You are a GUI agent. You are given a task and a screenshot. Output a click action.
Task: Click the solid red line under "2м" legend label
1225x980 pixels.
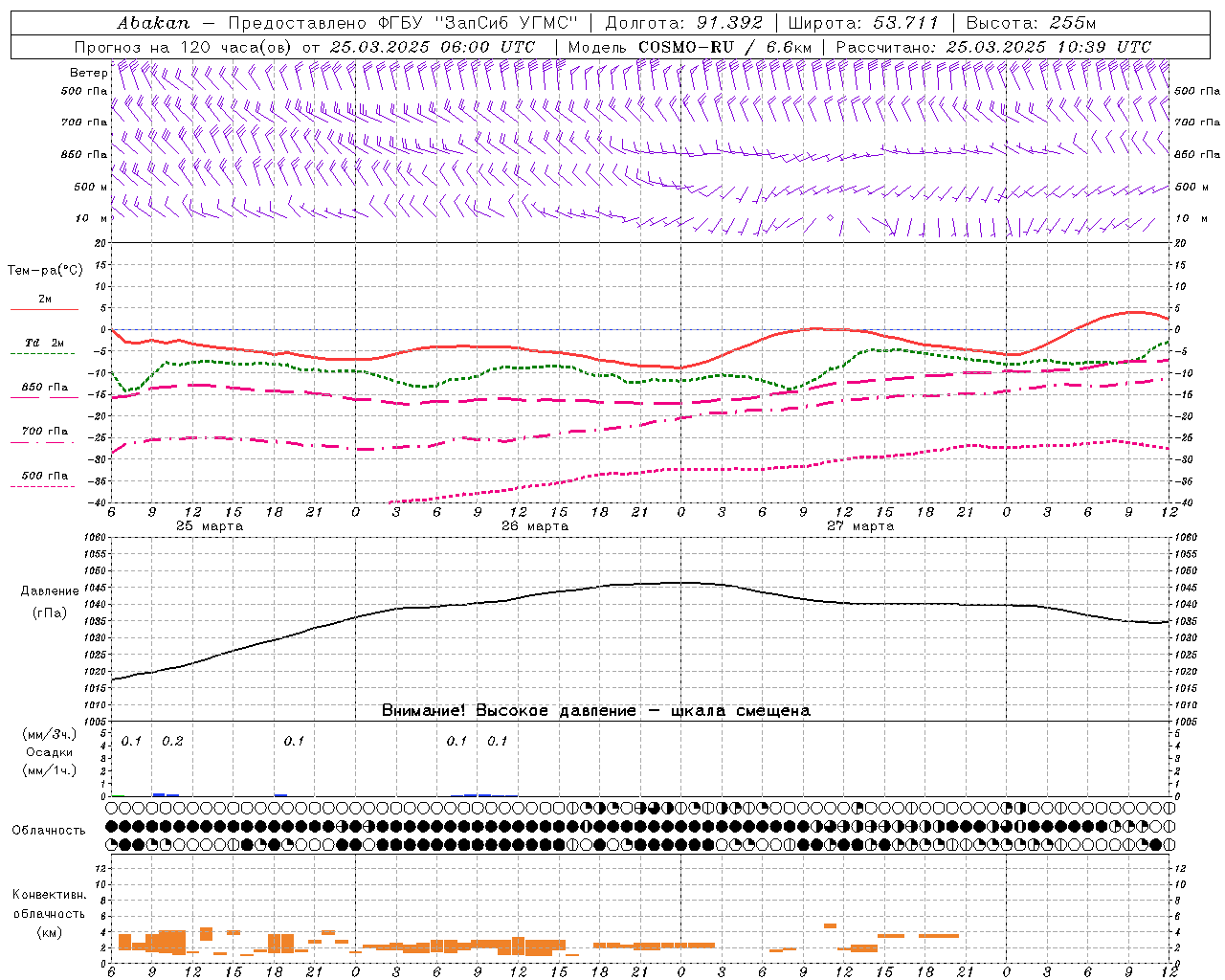[x=44, y=309]
